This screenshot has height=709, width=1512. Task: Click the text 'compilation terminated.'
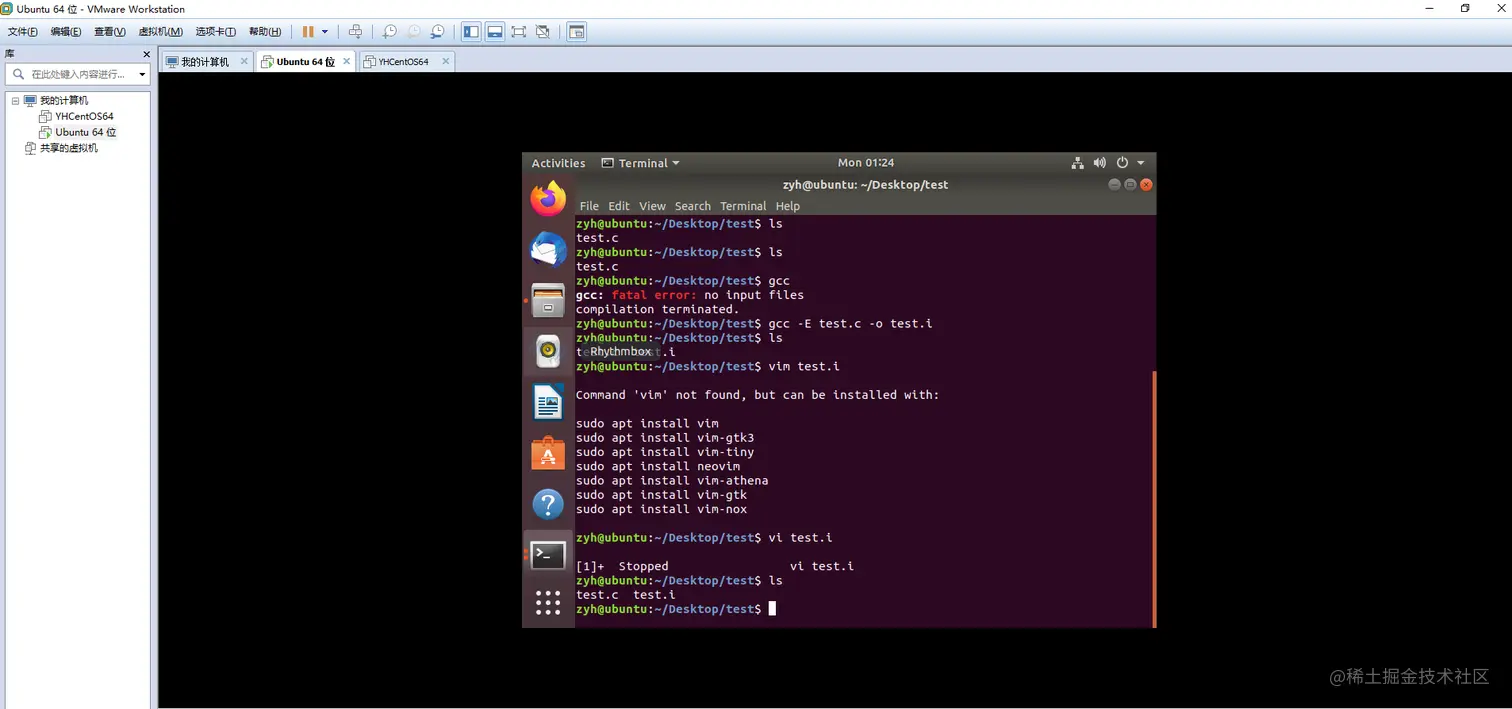click(x=658, y=309)
